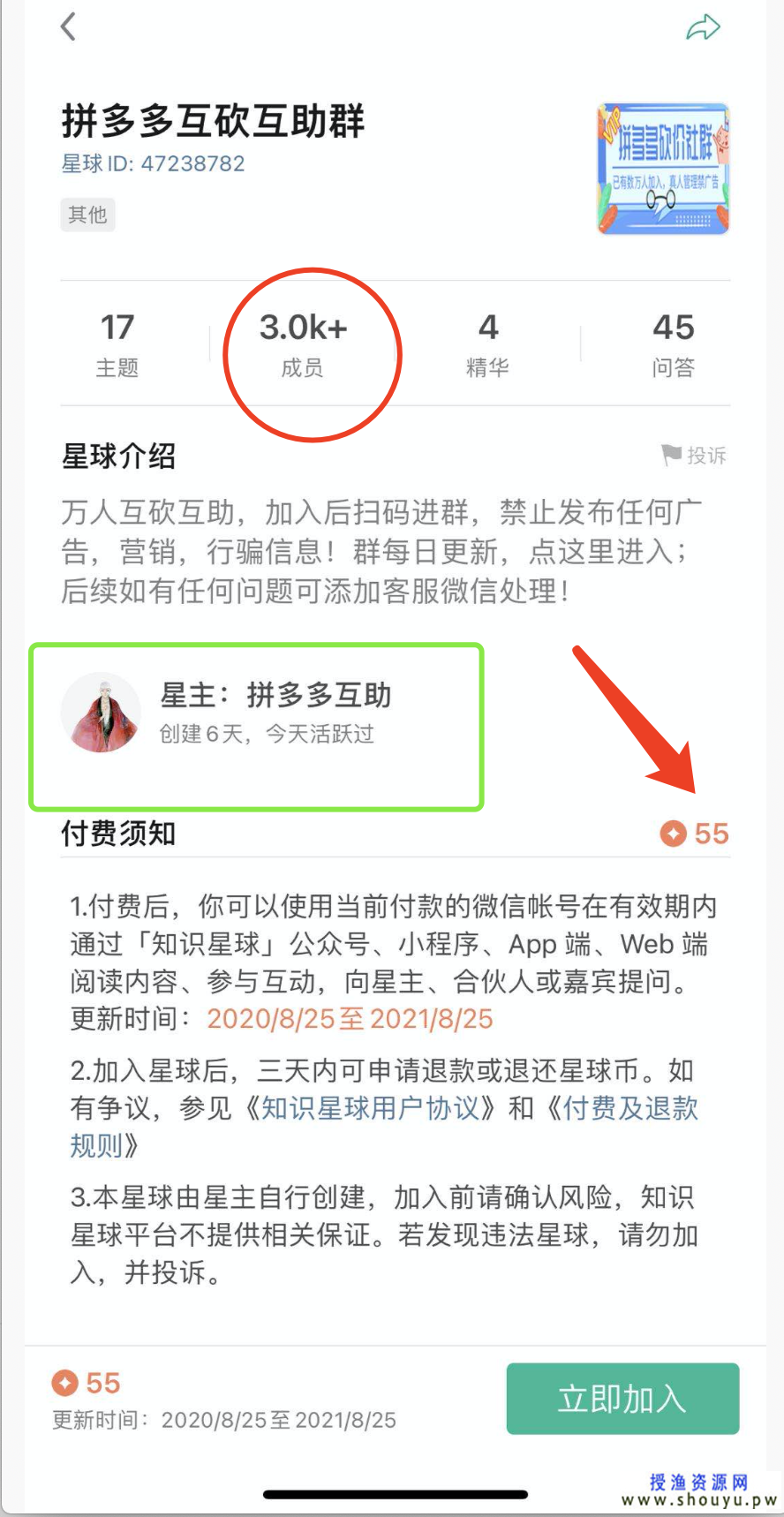Open the 45 问答 stat
This screenshot has width=784, height=1517.
click(x=674, y=344)
